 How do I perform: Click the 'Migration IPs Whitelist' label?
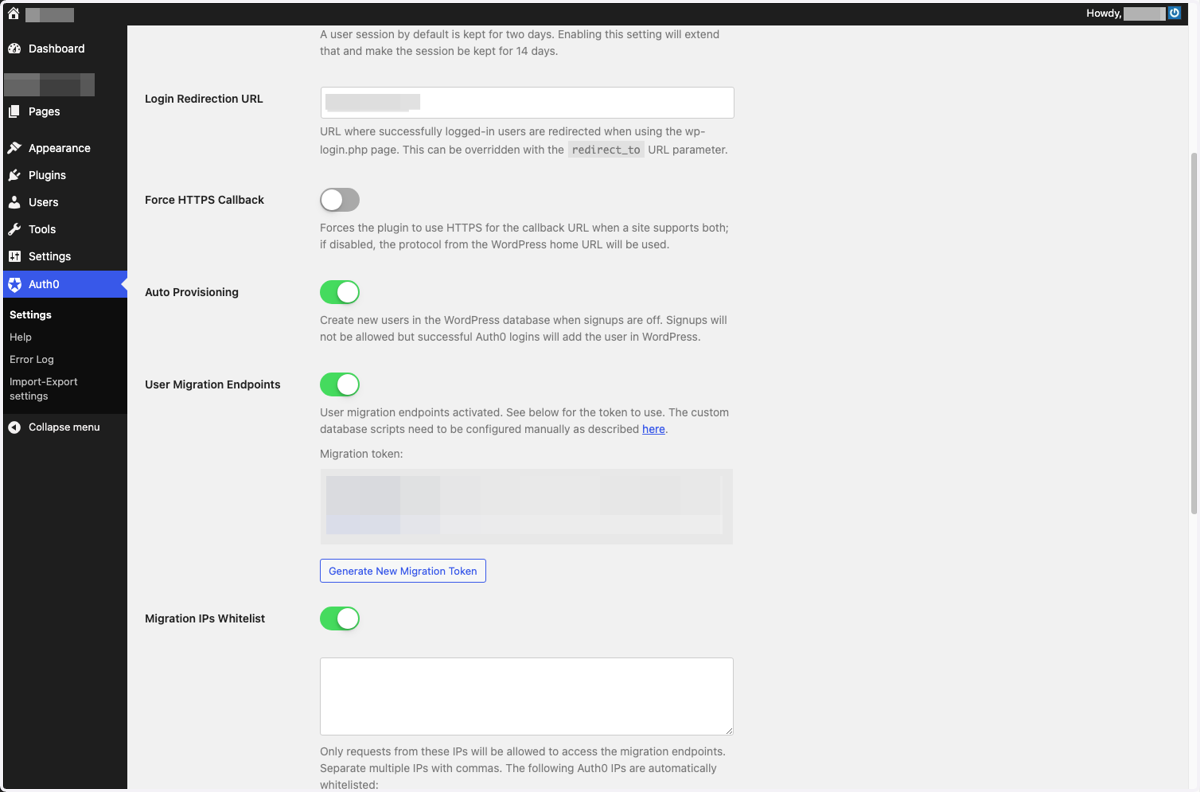[x=205, y=618]
